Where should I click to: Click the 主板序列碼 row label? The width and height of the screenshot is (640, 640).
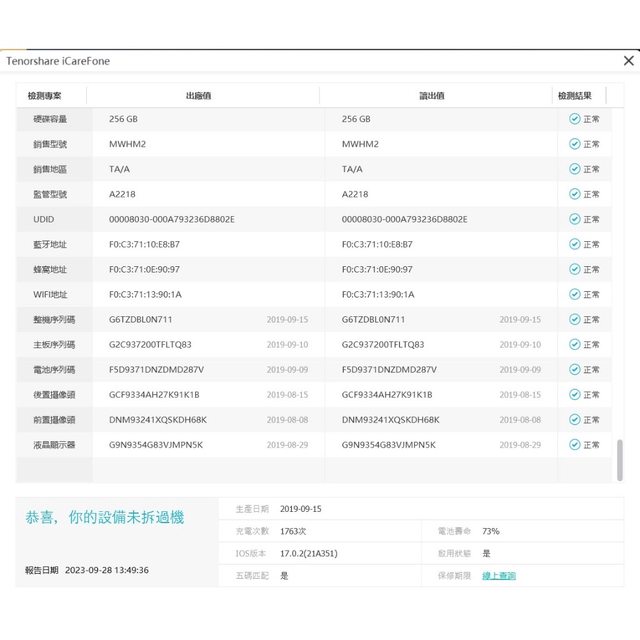point(54,344)
